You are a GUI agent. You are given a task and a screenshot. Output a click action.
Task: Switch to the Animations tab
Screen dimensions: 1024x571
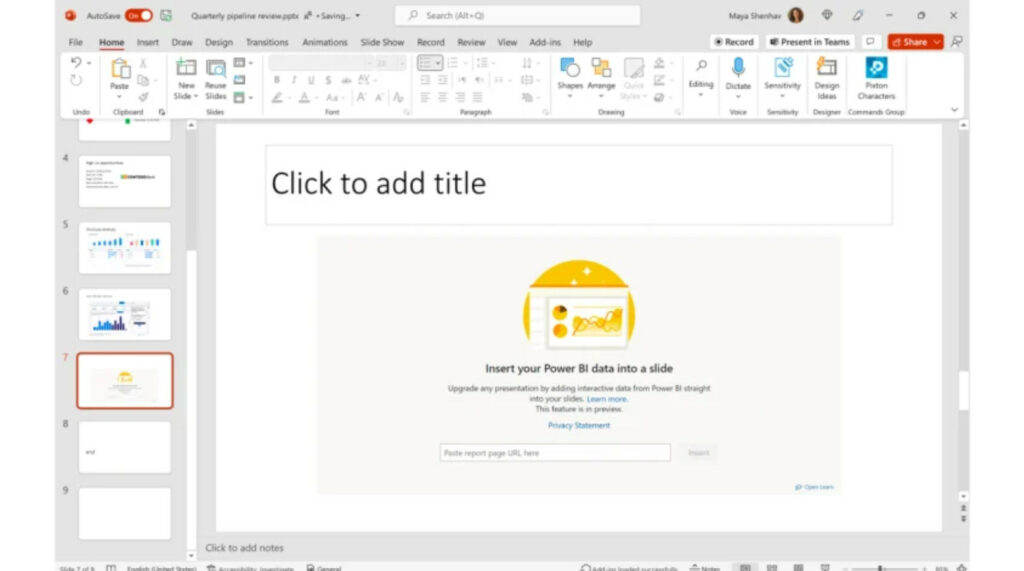point(325,42)
